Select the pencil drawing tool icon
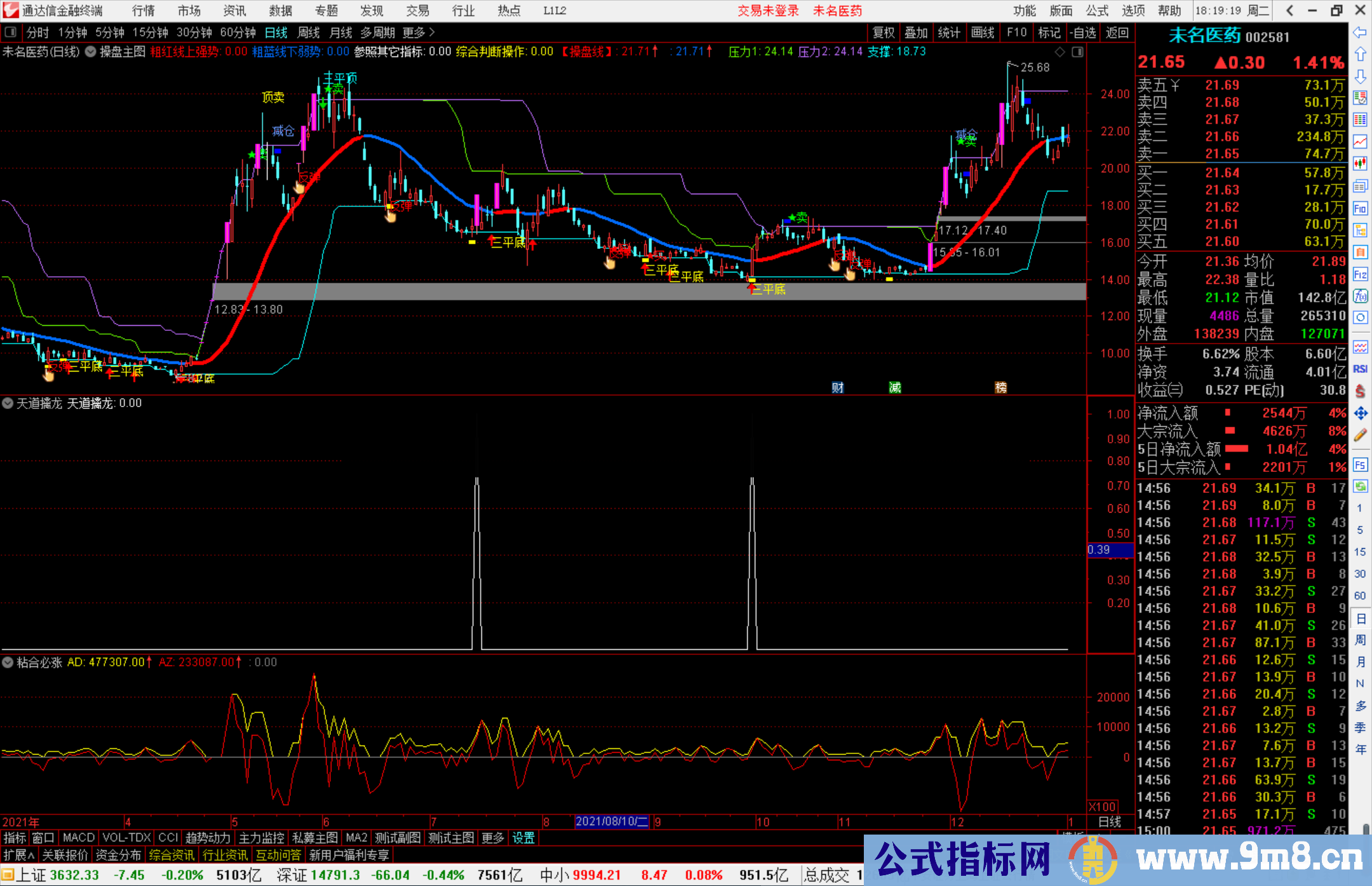Image resolution: width=1372 pixels, height=886 pixels. (1360, 435)
